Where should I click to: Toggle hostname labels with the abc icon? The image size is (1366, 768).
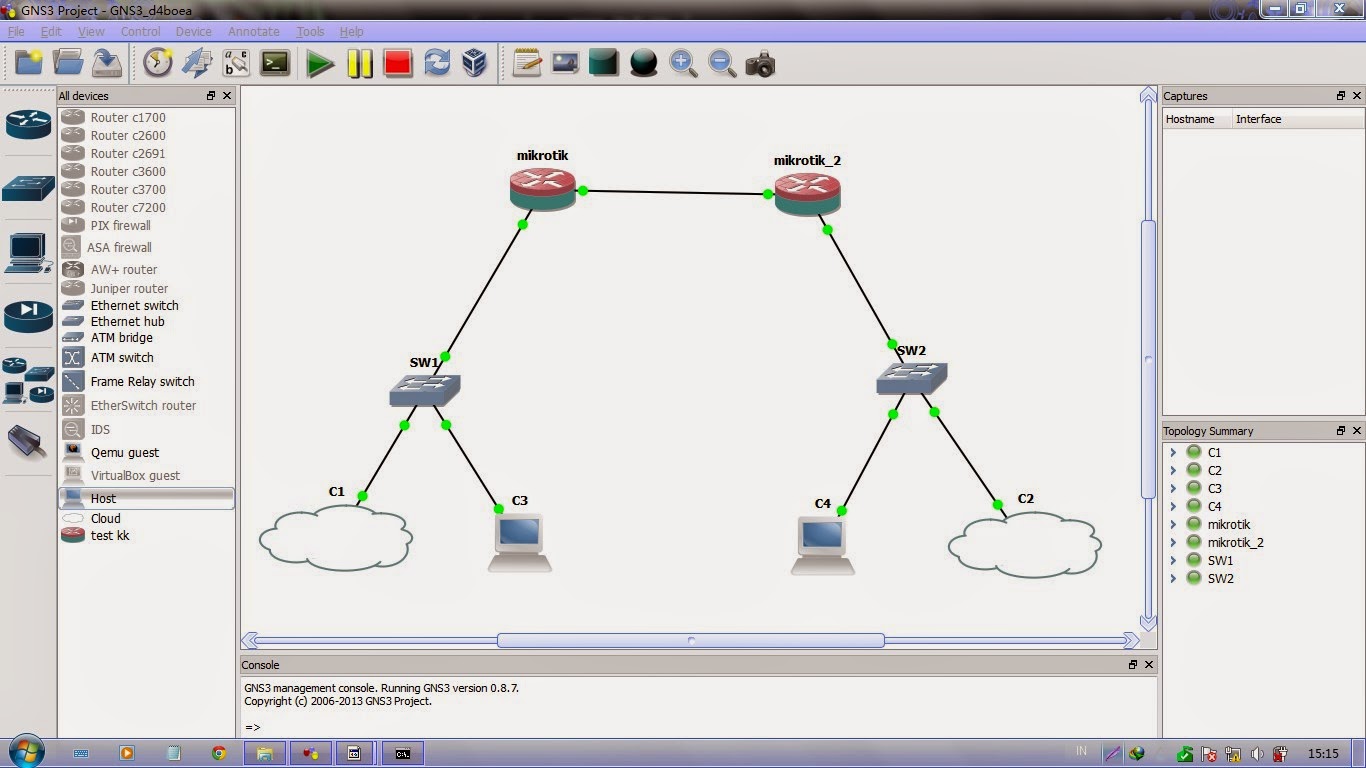coord(236,63)
